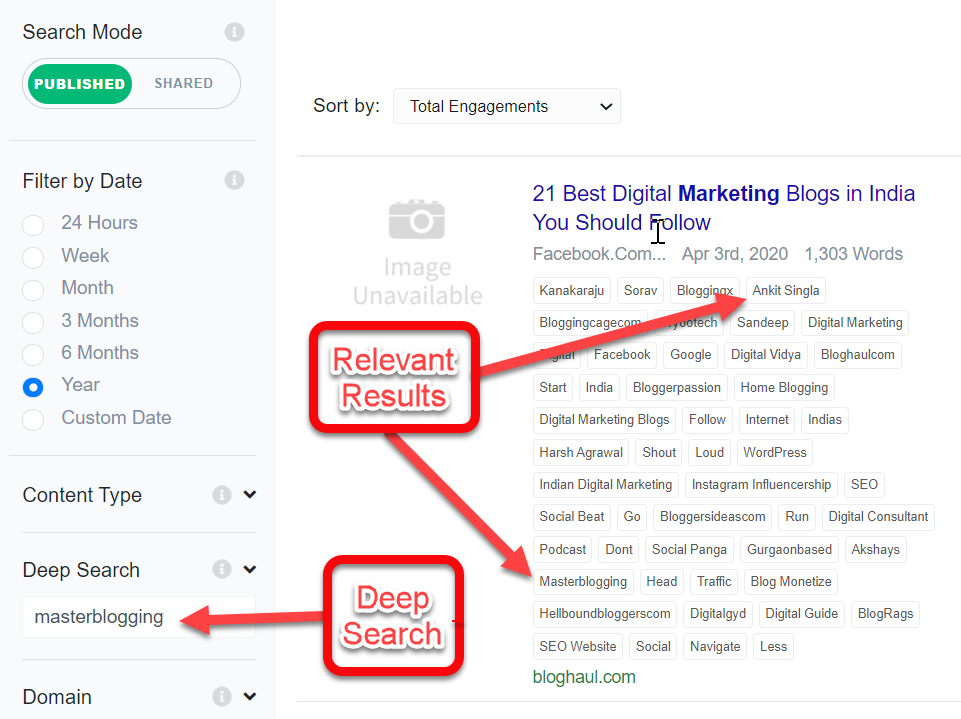Screen dimensions: 961x719
Task: Expand the Domain filter section
Action: 249,696
